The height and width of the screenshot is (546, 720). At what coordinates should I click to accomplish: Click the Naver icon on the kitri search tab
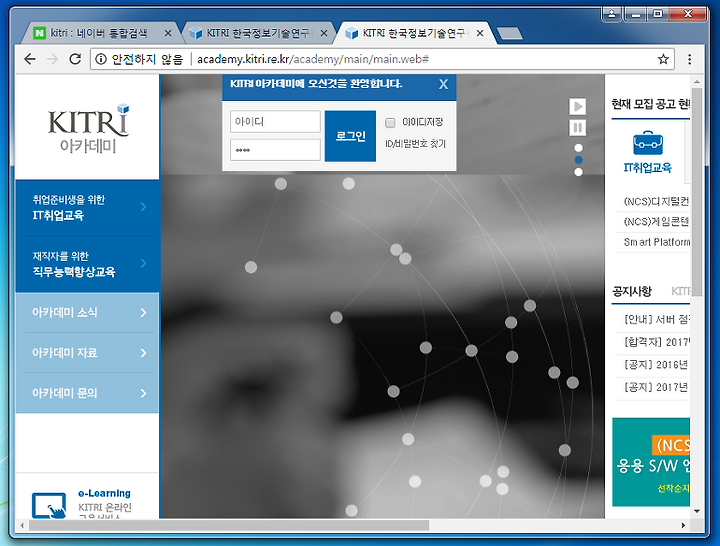[x=39, y=33]
